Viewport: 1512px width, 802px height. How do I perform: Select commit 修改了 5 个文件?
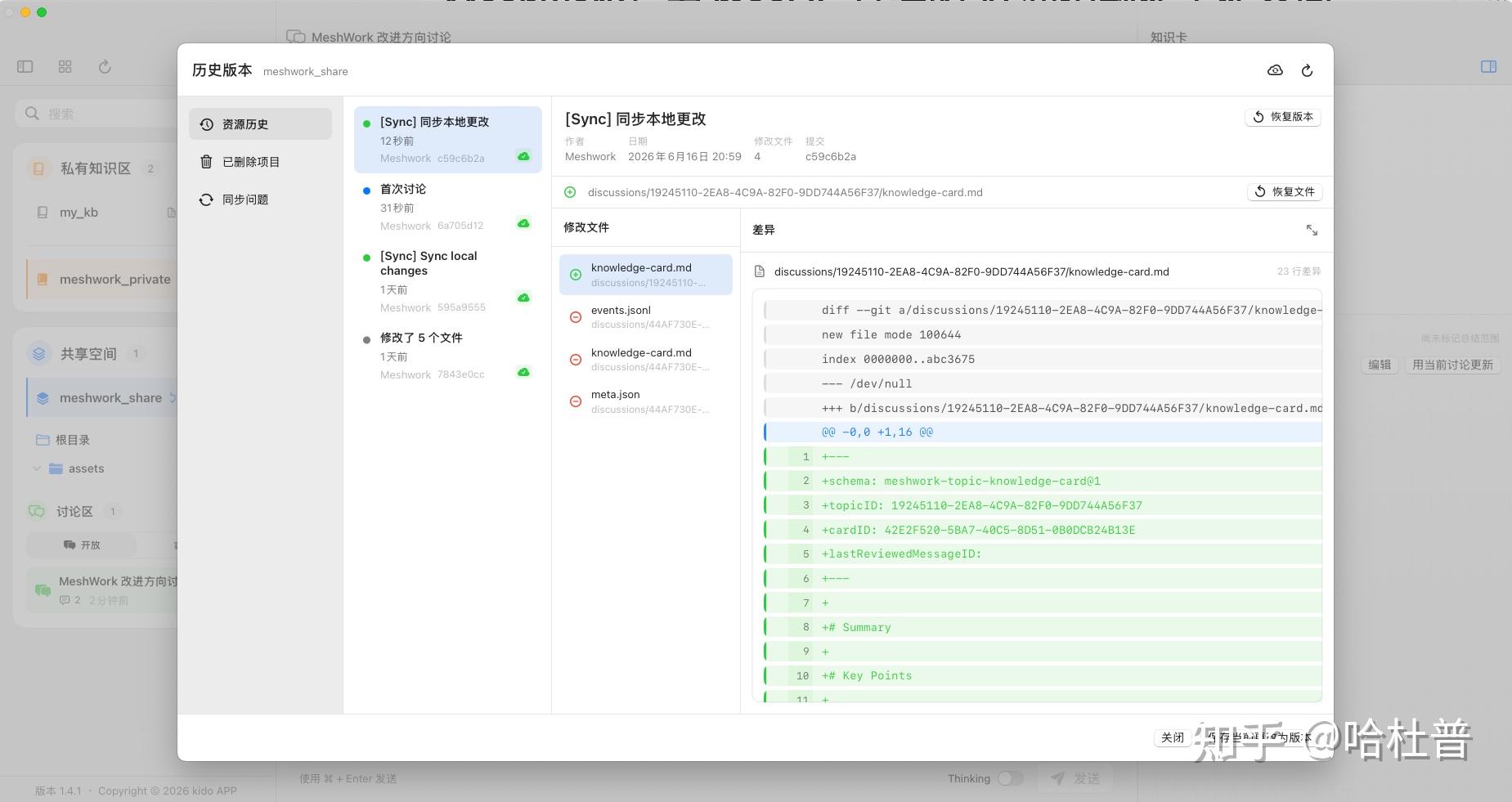click(x=447, y=356)
